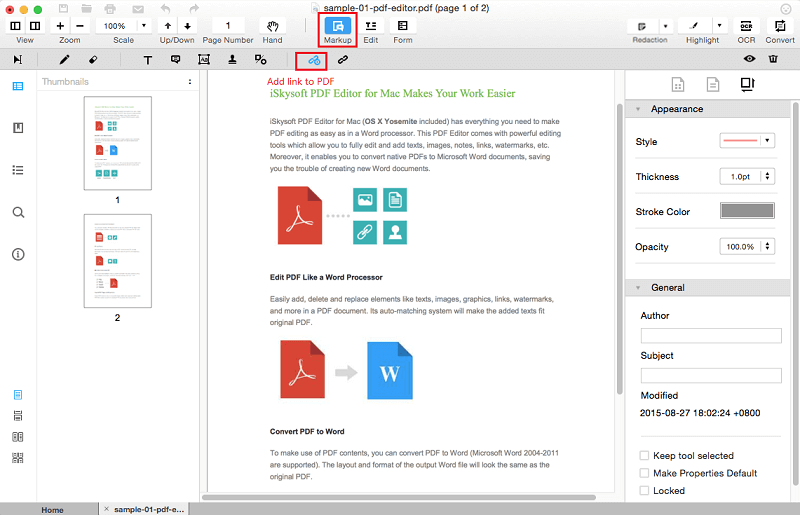Collapse the General section
Screen dimensions: 800x515
point(638,287)
